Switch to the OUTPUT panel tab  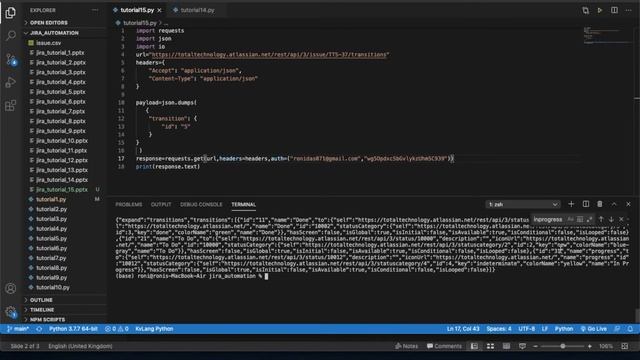click(161, 204)
